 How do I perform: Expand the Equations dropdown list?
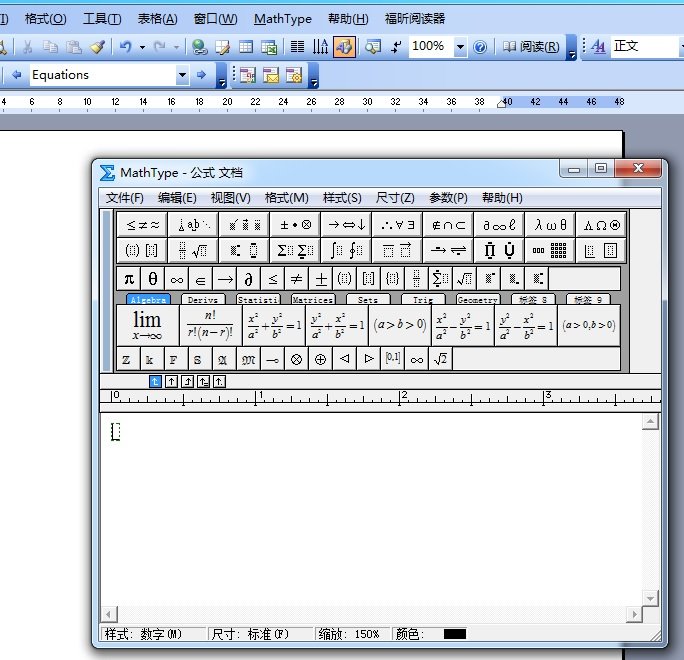182,75
